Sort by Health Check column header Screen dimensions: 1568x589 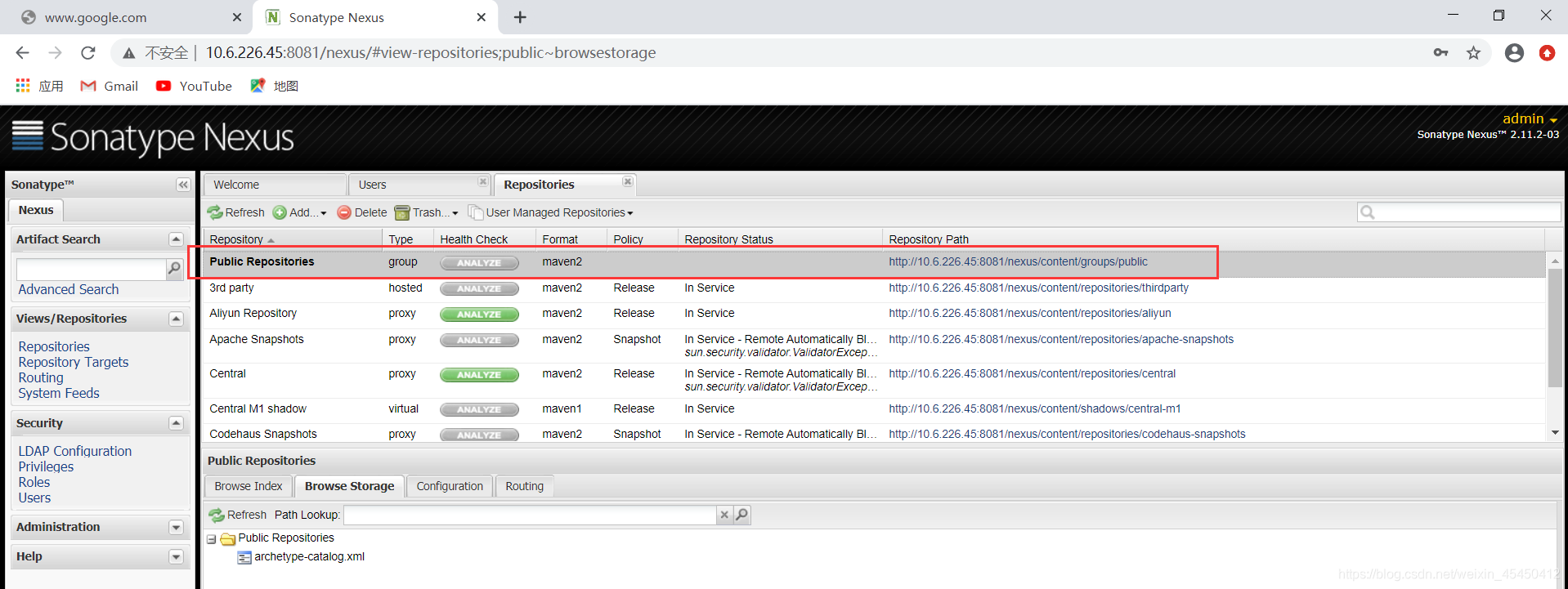[484, 239]
